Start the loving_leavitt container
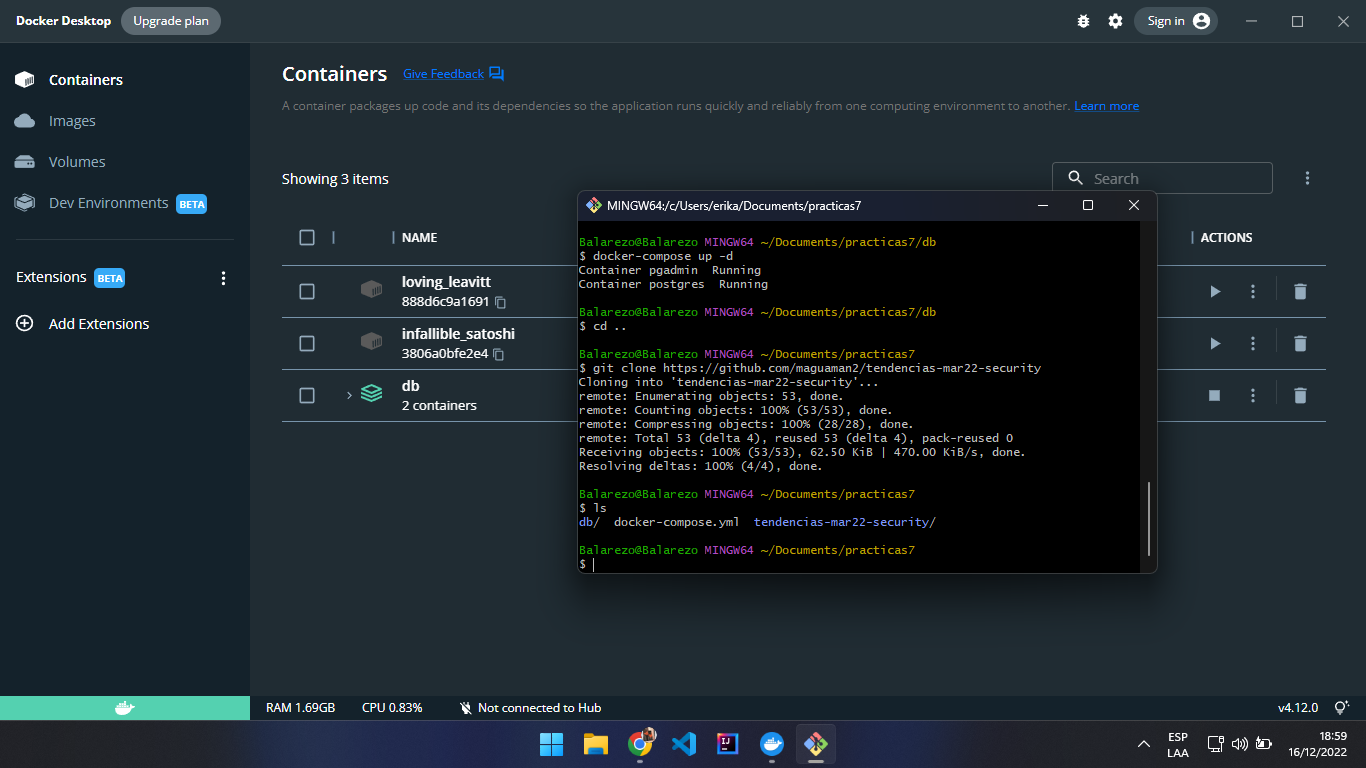 tap(1214, 291)
